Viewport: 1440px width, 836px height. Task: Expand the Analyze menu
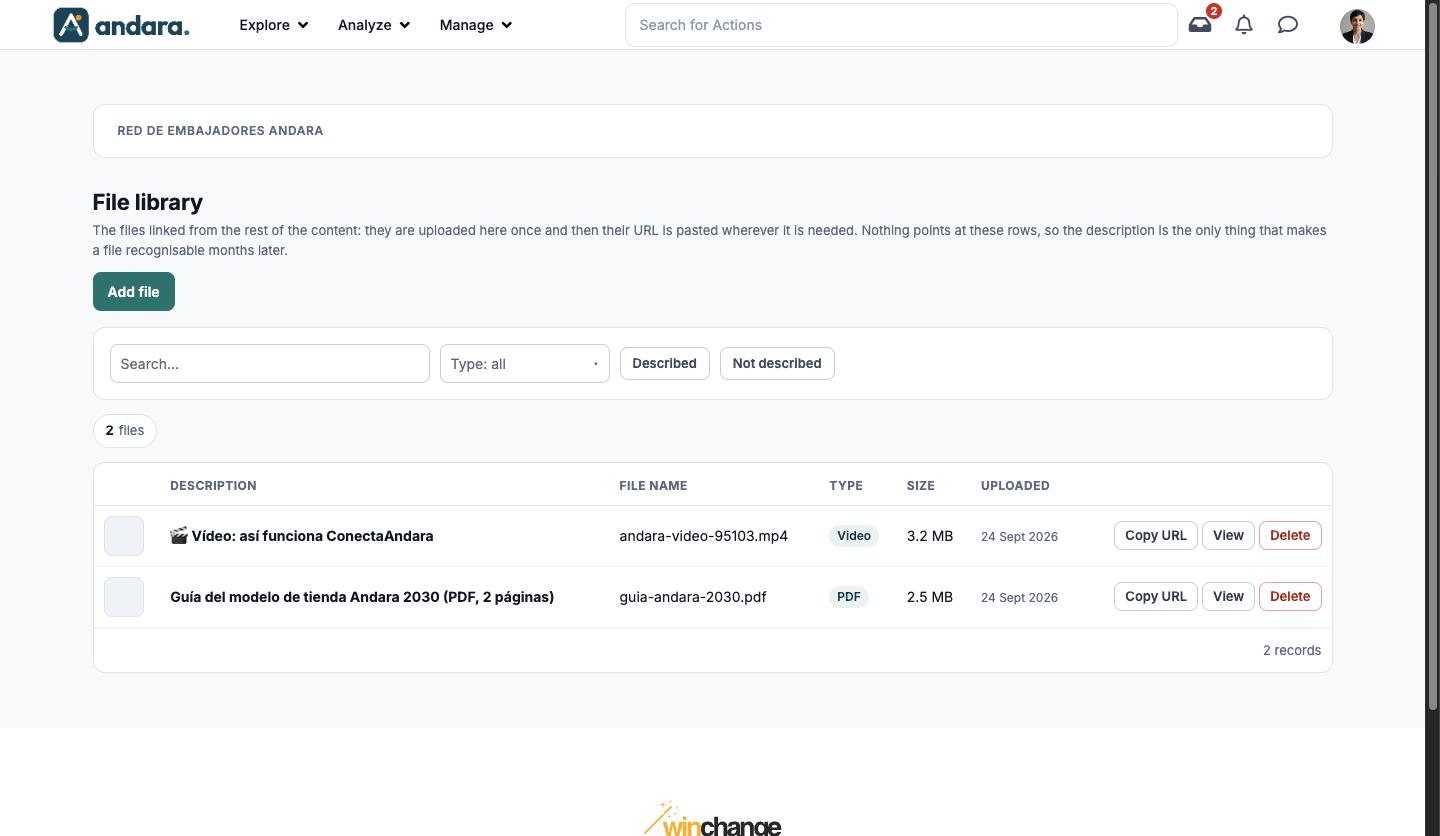[x=374, y=25]
